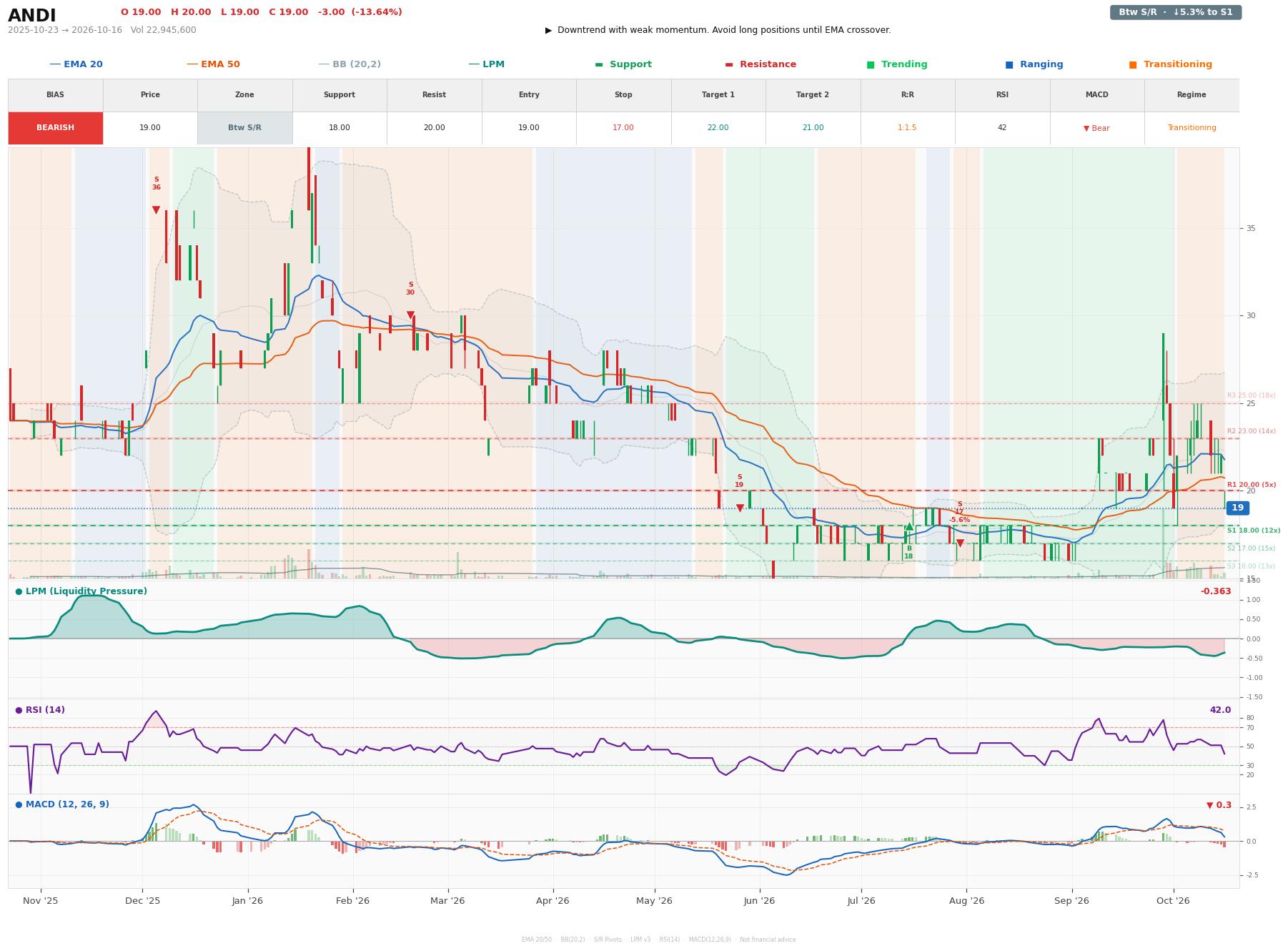The image size is (1288, 951).
Task: Click the S1 18.00 (12x) support label
Action: [1253, 531]
